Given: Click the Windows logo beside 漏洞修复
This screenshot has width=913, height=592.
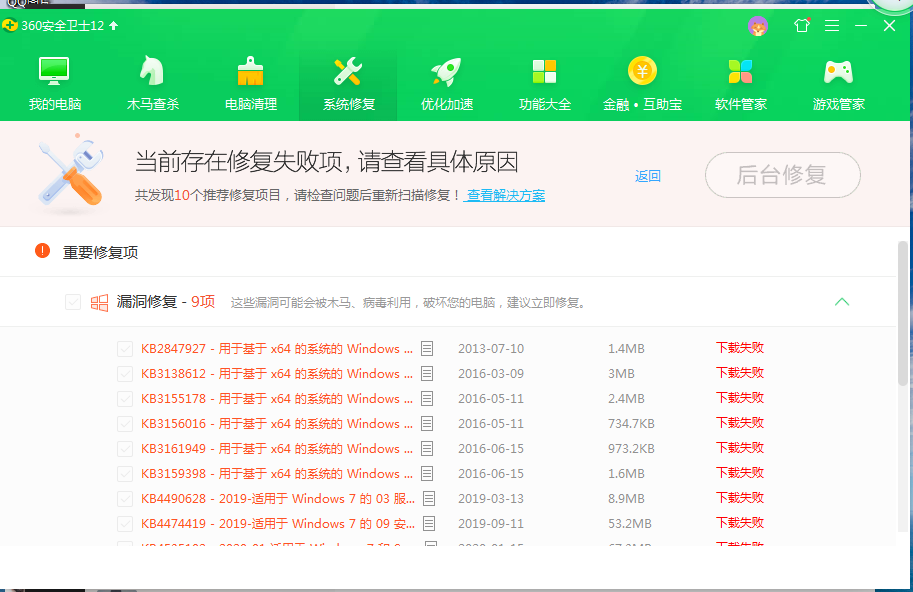Looking at the screenshot, I should coord(100,303).
